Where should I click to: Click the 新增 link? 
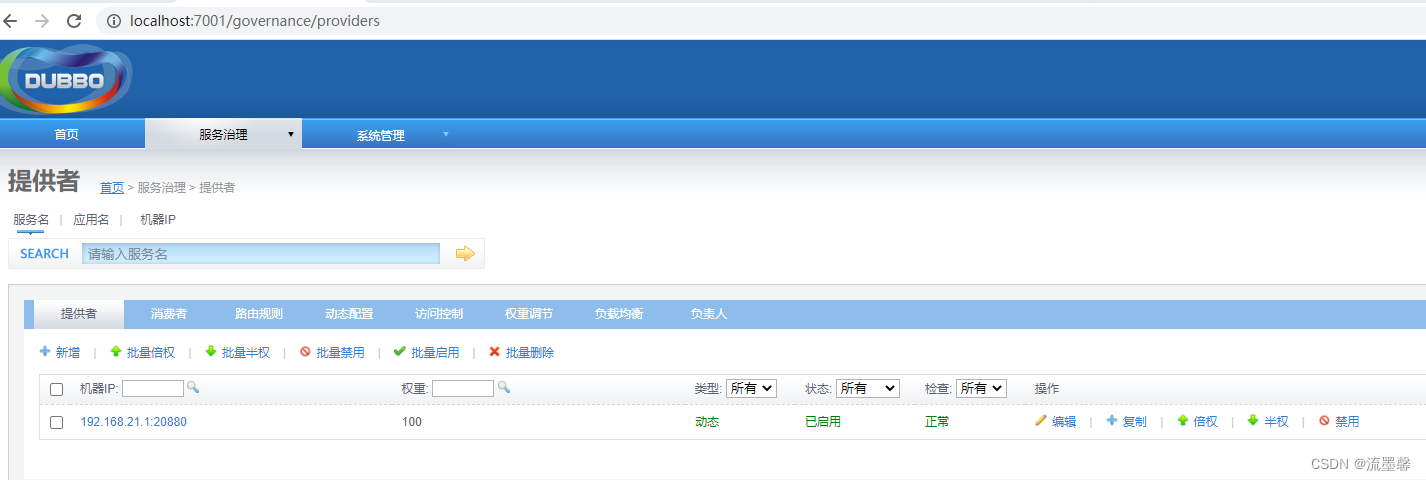(68, 353)
